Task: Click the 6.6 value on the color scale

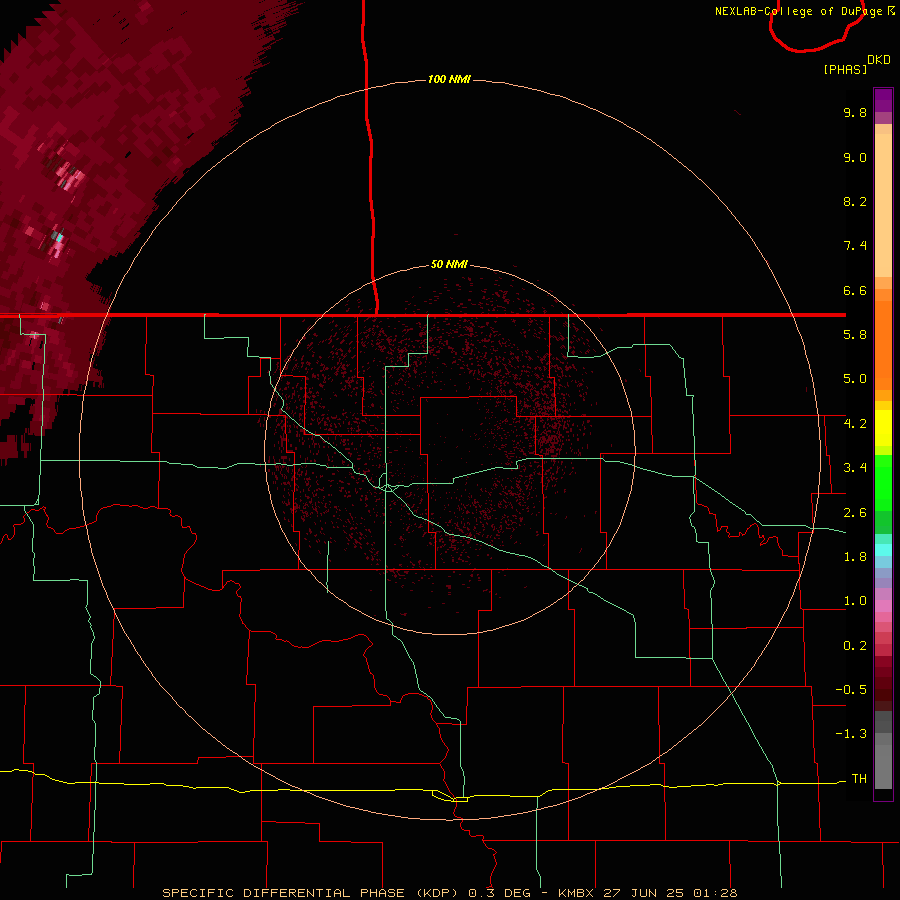Action: pos(855,290)
